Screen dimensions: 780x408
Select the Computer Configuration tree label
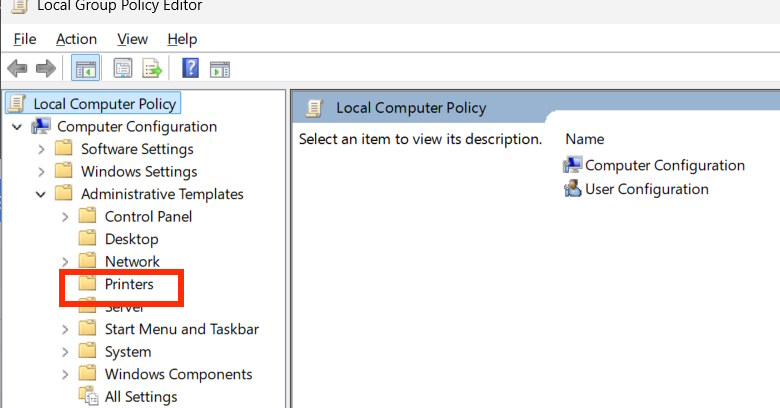click(137, 126)
